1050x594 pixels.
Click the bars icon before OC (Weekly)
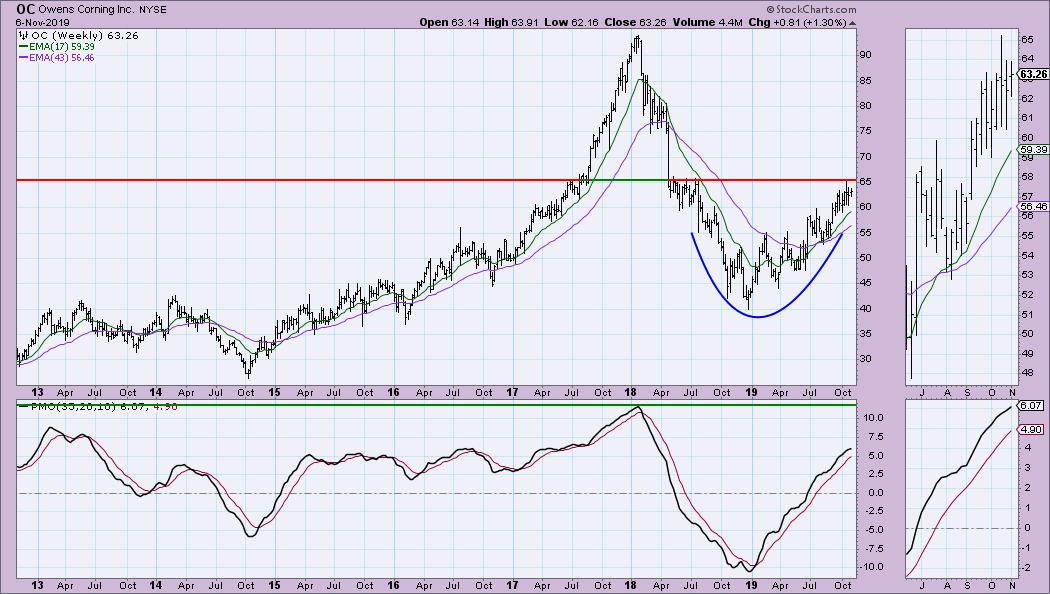coord(24,35)
